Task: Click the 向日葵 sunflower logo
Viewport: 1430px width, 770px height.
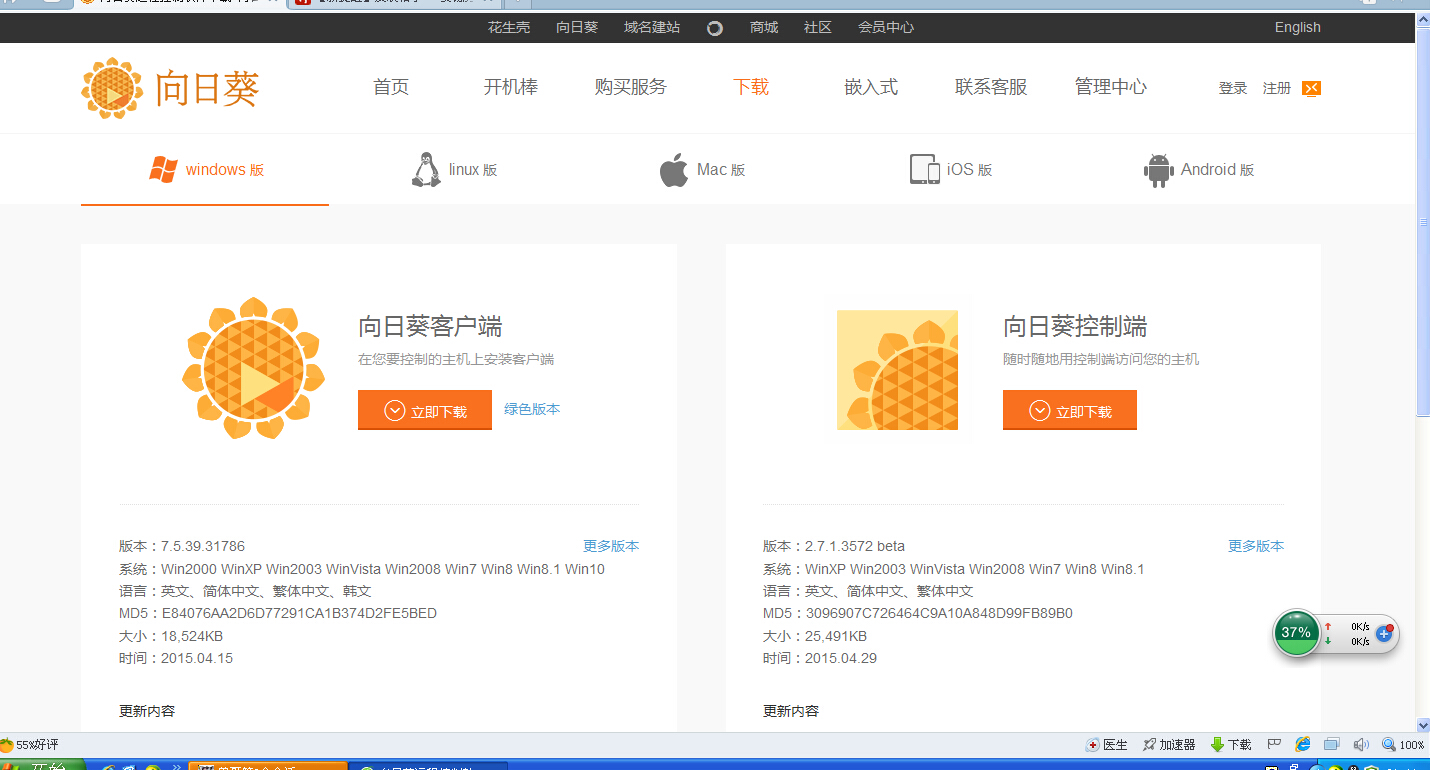Action: 170,88
